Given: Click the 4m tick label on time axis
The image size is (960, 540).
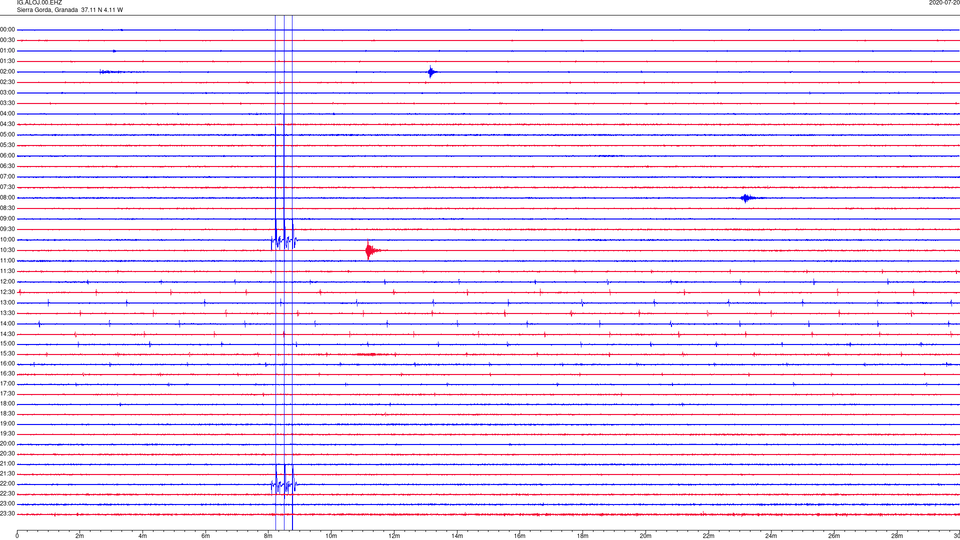Looking at the screenshot, I should (143, 536).
